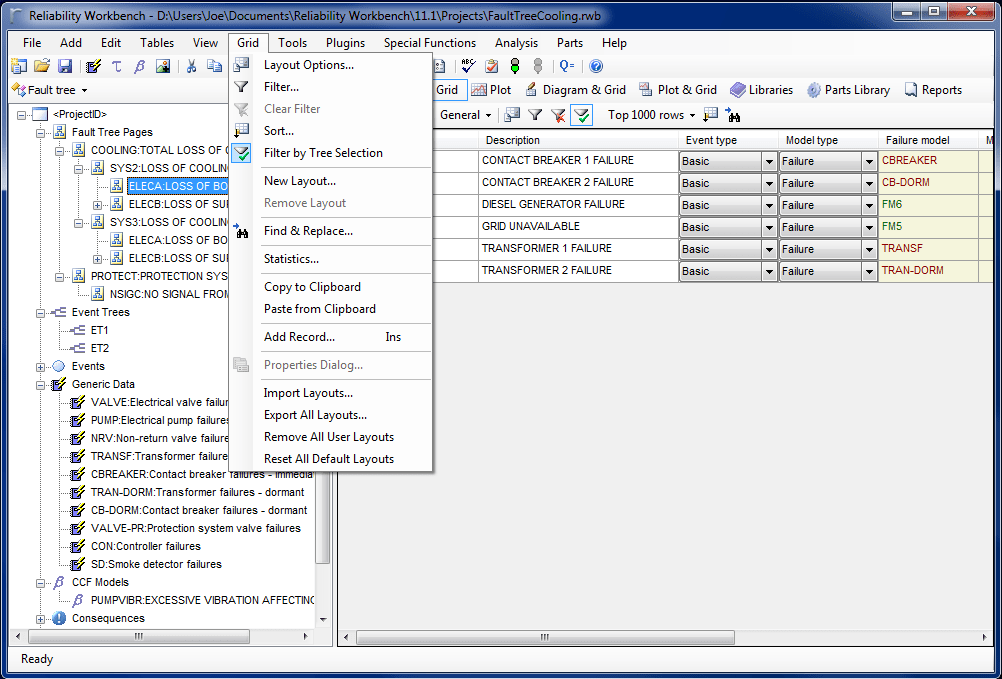Click the Sort icon in grid toolbar
This screenshot has width=1002, height=679.
click(709, 115)
